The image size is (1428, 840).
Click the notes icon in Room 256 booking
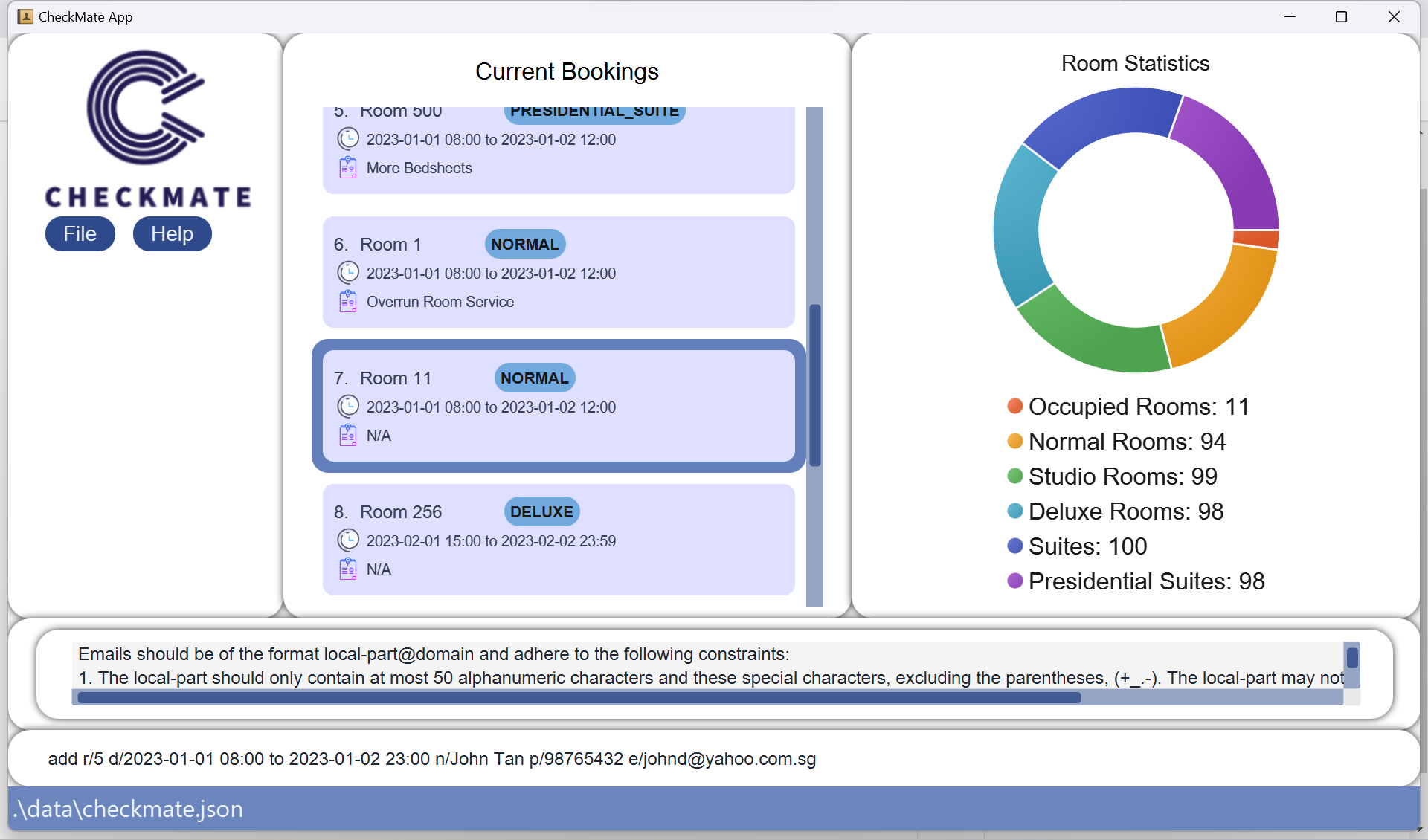[348, 569]
